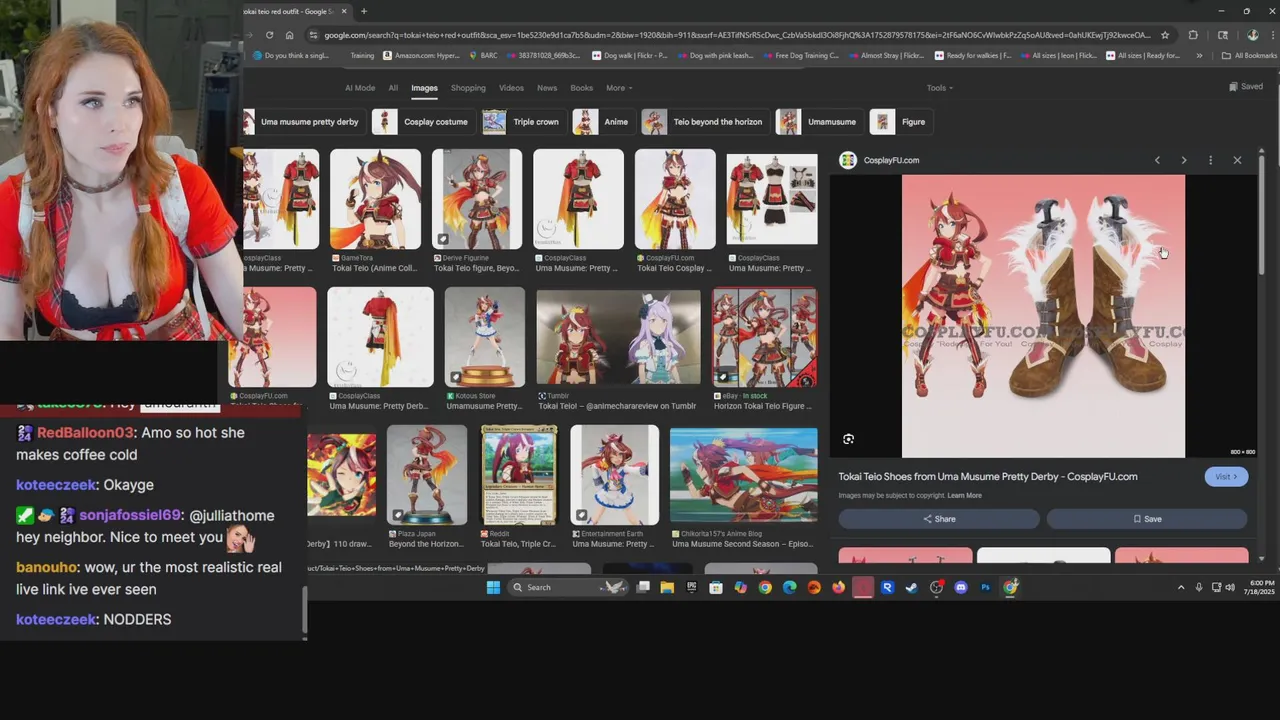This screenshot has height=720, width=1280.
Task: Open All Bookmarks folder
Action: click(x=1249, y=56)
